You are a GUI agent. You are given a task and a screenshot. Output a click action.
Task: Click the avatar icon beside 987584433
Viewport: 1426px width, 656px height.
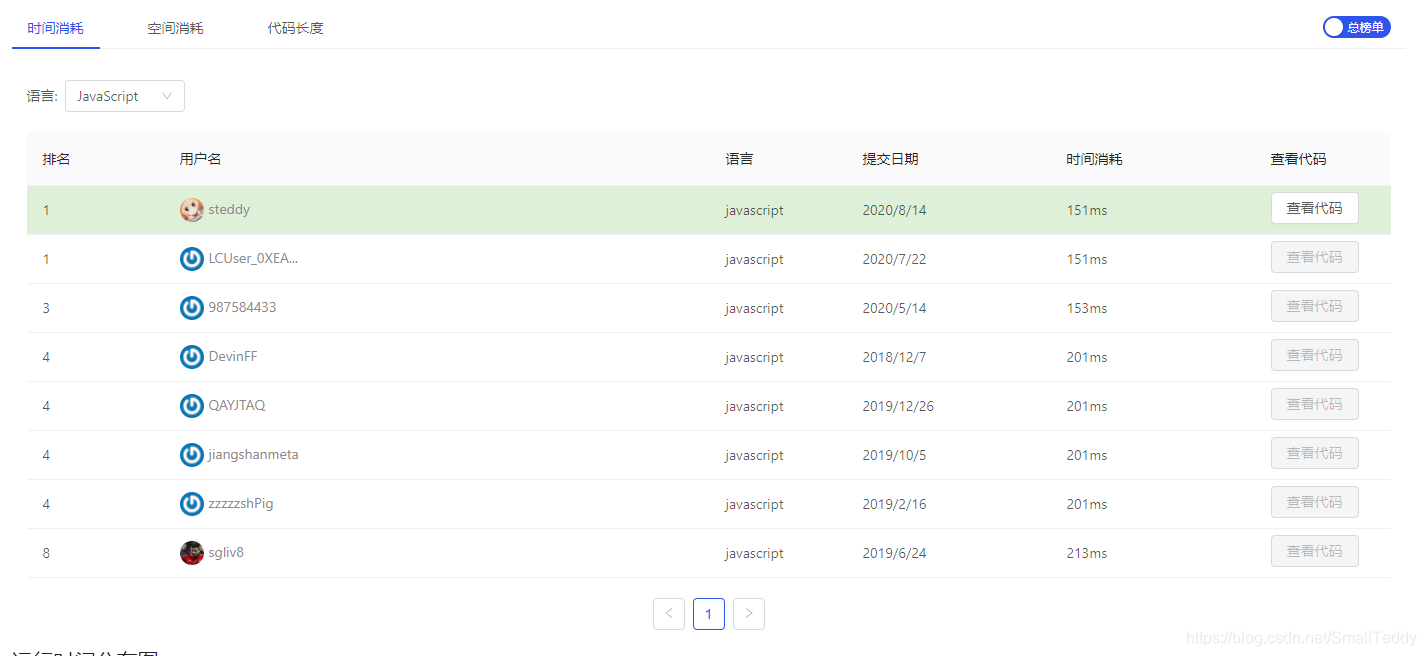point(191,307)
